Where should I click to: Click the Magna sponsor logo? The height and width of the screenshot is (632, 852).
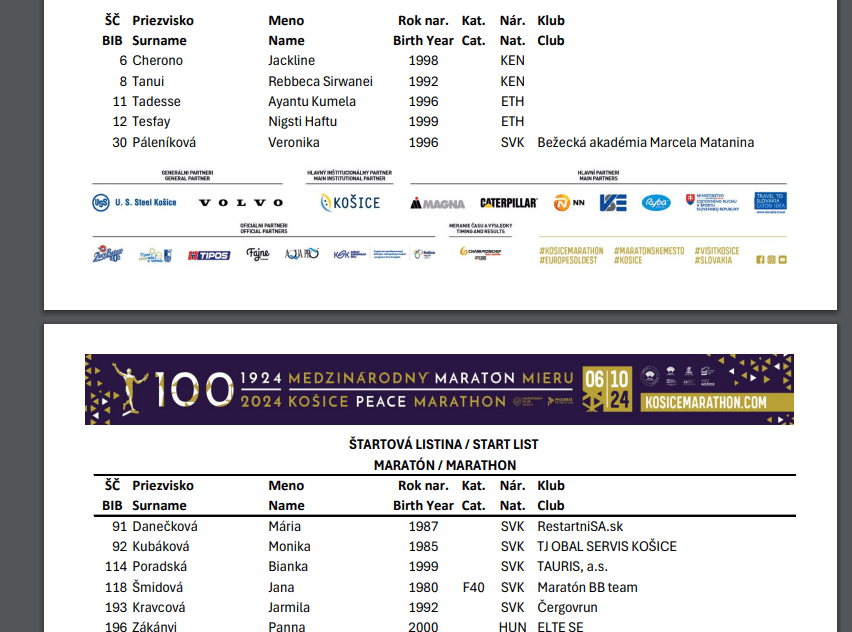(x=437, y=203)
